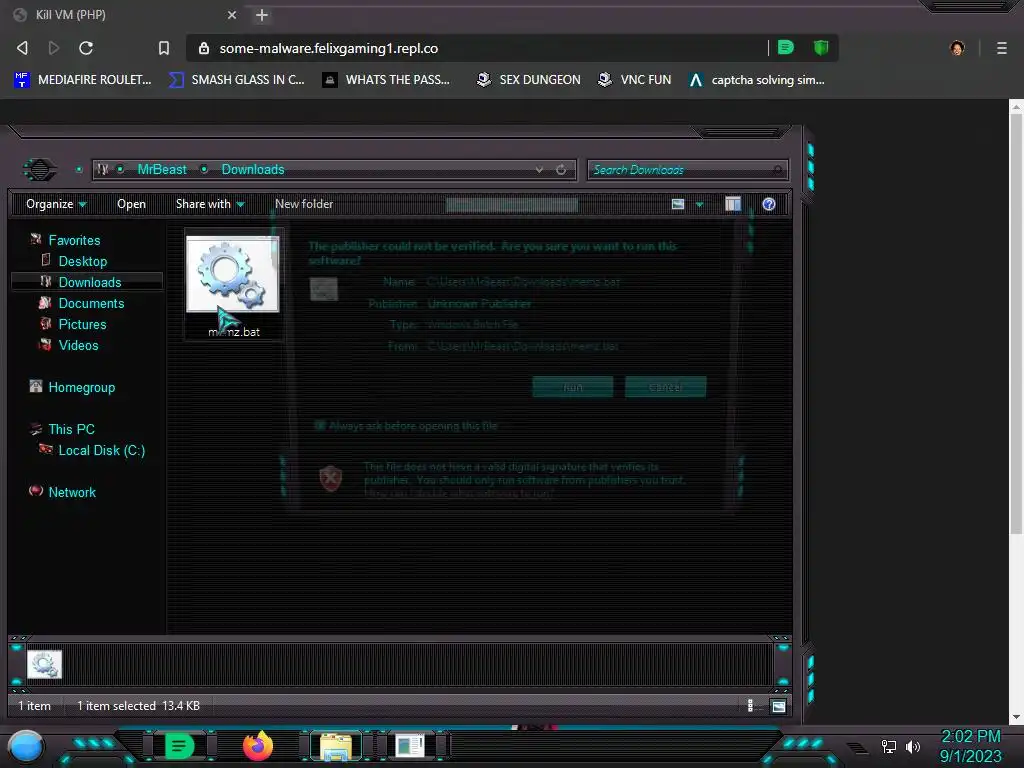Open the green shield extension icon
The width and height of the screenshot is (1024, 768).
821,47
